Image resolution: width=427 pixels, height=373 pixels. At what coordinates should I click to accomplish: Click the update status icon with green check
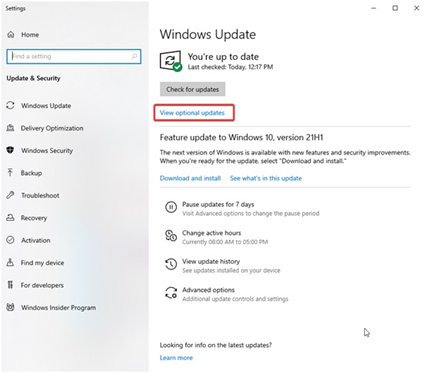pyautogui.click(x=171, y=61)
